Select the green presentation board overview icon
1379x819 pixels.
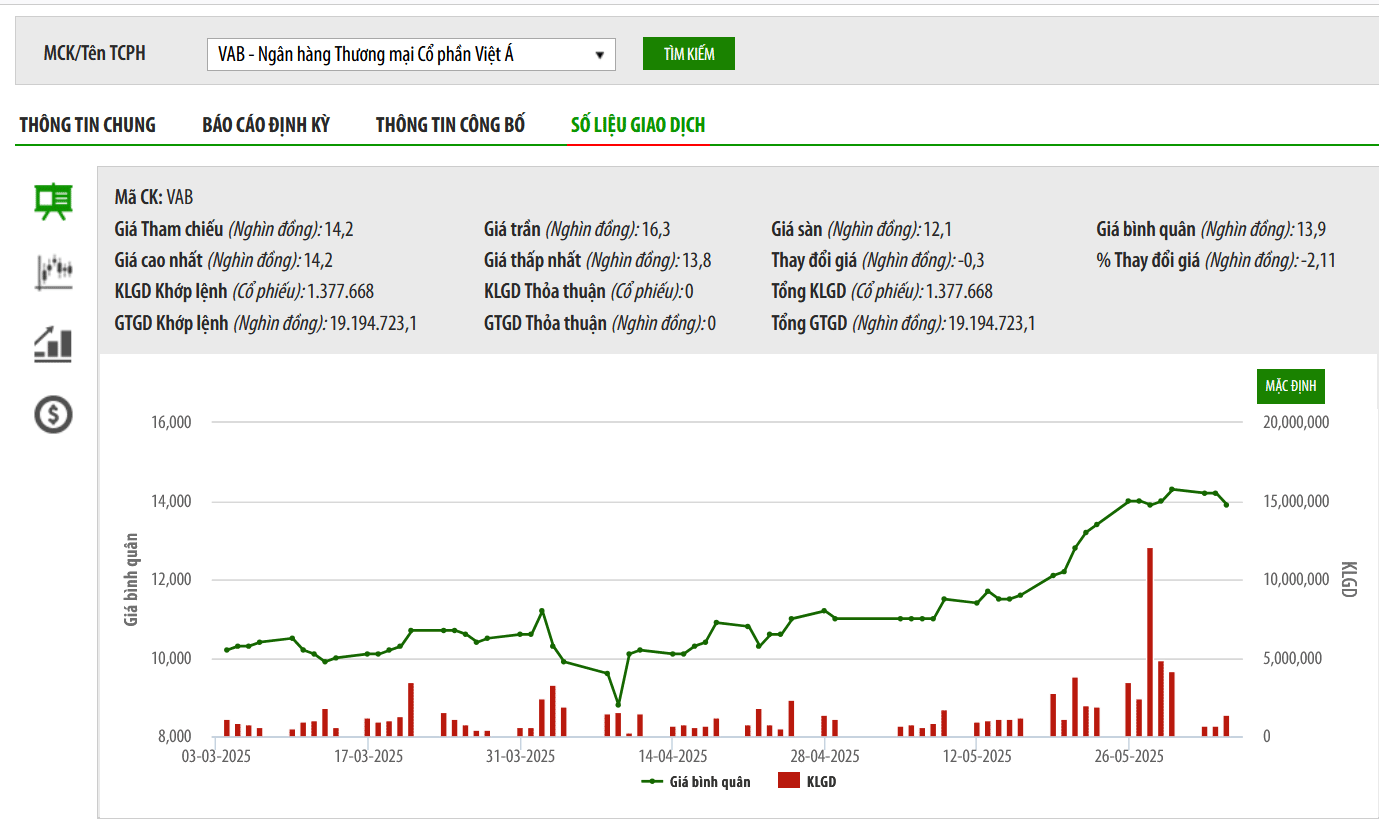point(54,201)
